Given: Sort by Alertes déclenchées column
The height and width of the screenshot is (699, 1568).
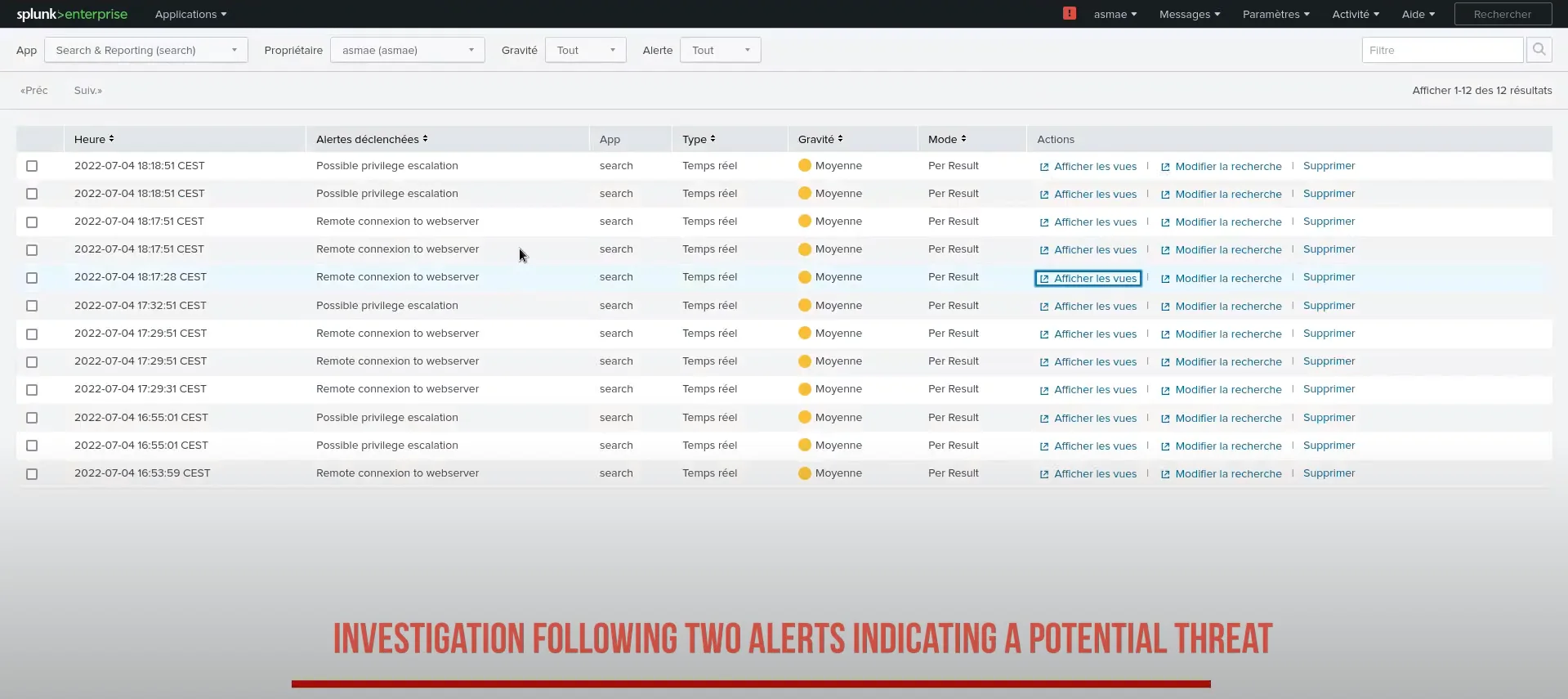Looking at the screenshot, I should click(x=372, y=139).
